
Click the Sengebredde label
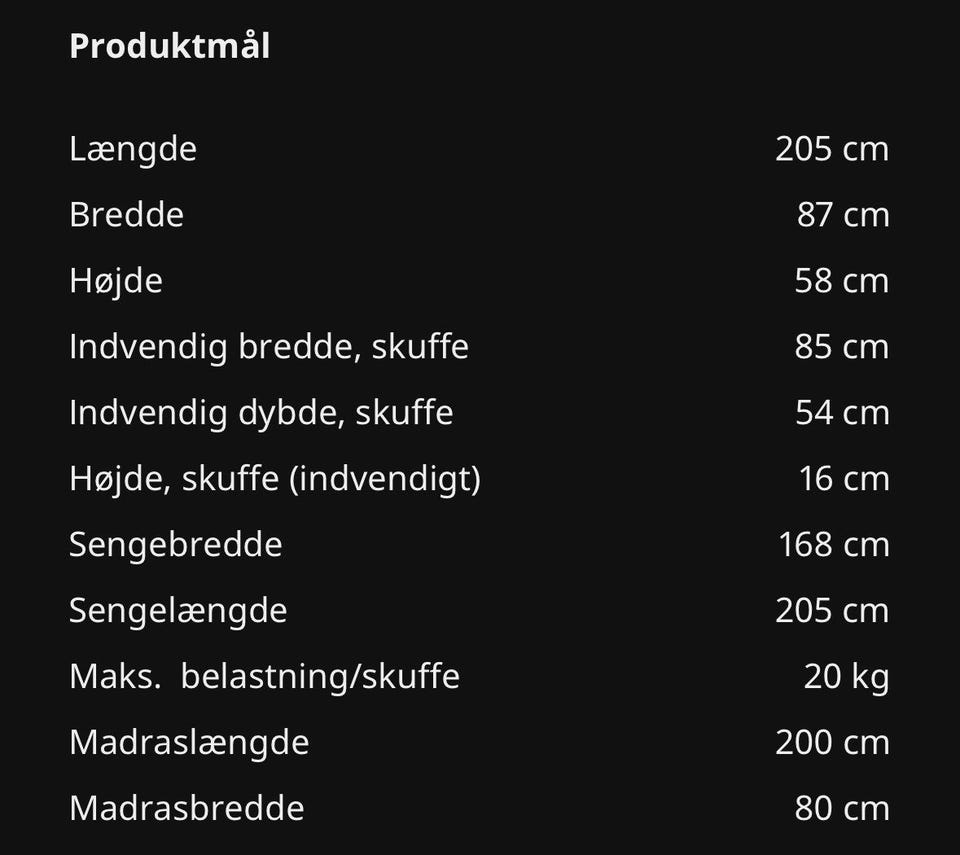tap(175, 545)
